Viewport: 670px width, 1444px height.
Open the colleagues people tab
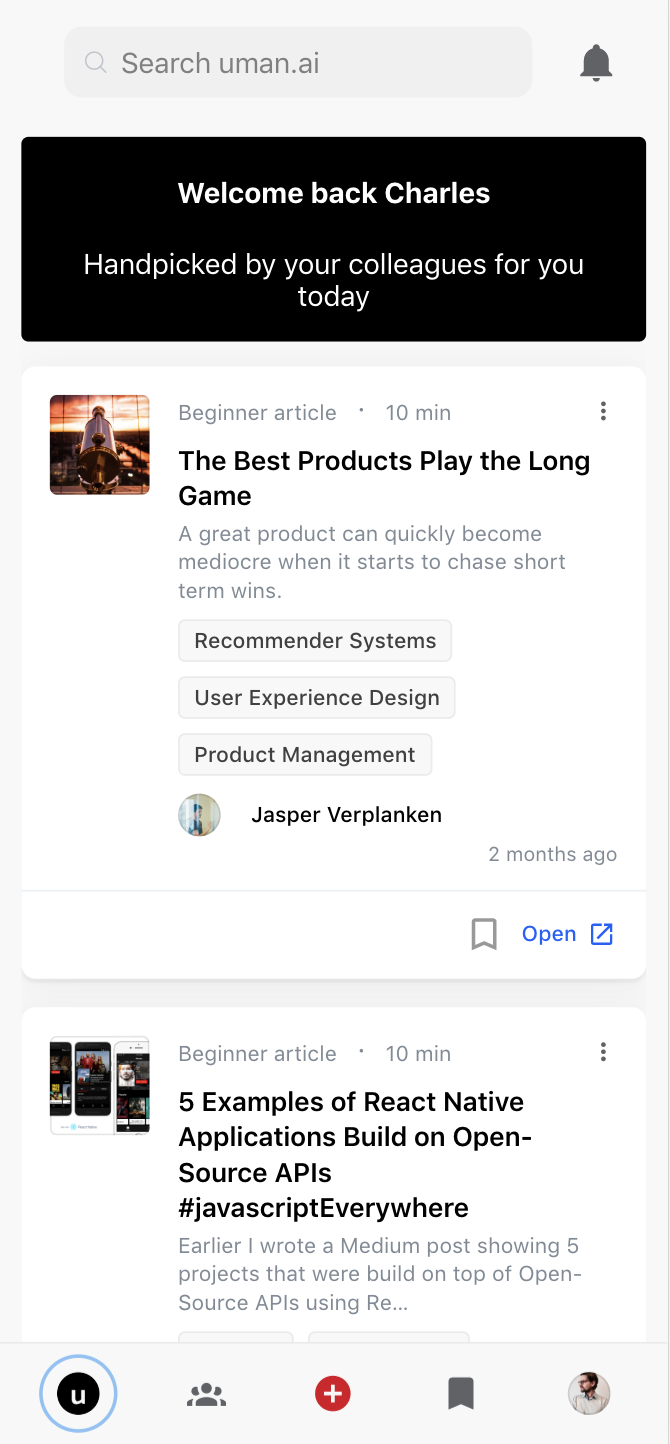point(206,1394)
